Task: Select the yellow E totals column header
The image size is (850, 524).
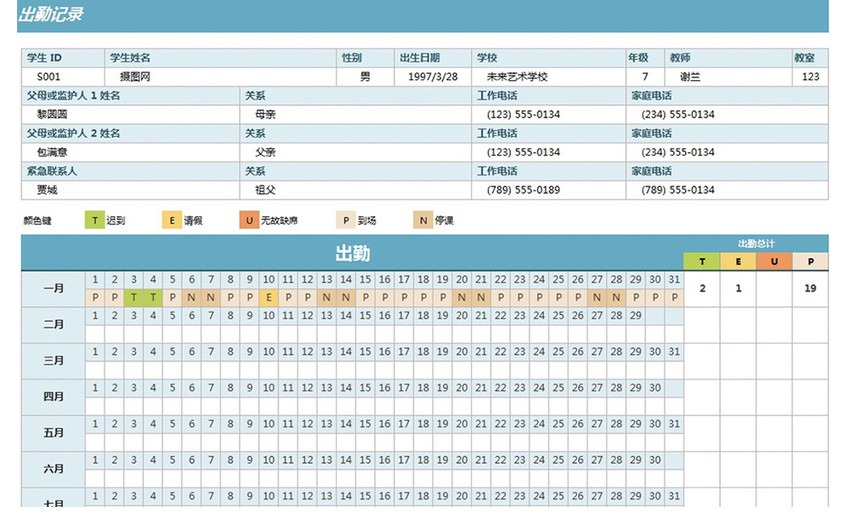Action: tap(738, 261)
